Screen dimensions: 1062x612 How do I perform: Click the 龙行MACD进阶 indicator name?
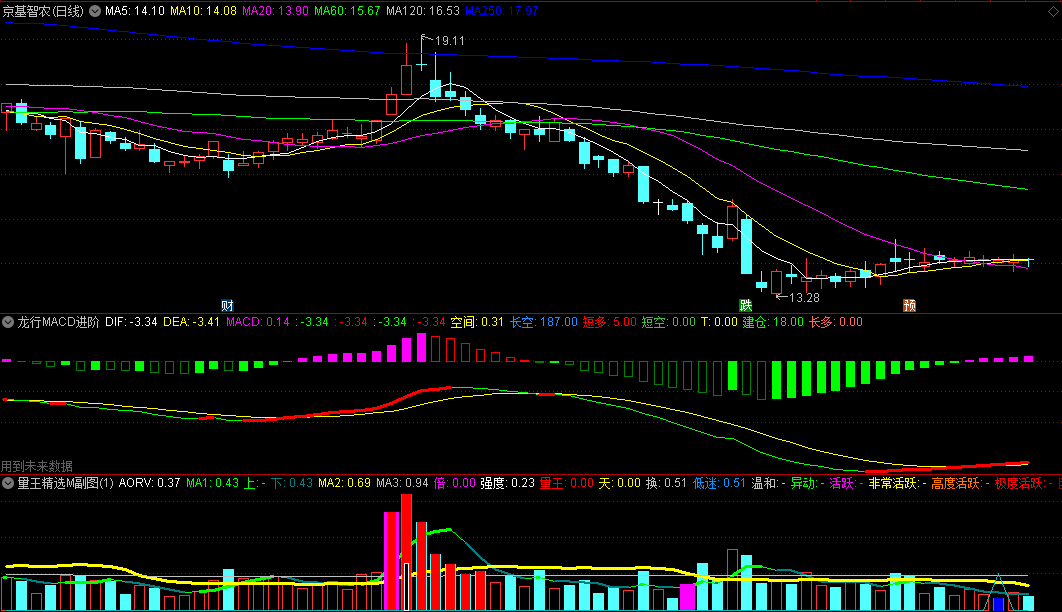coord(58,322)
